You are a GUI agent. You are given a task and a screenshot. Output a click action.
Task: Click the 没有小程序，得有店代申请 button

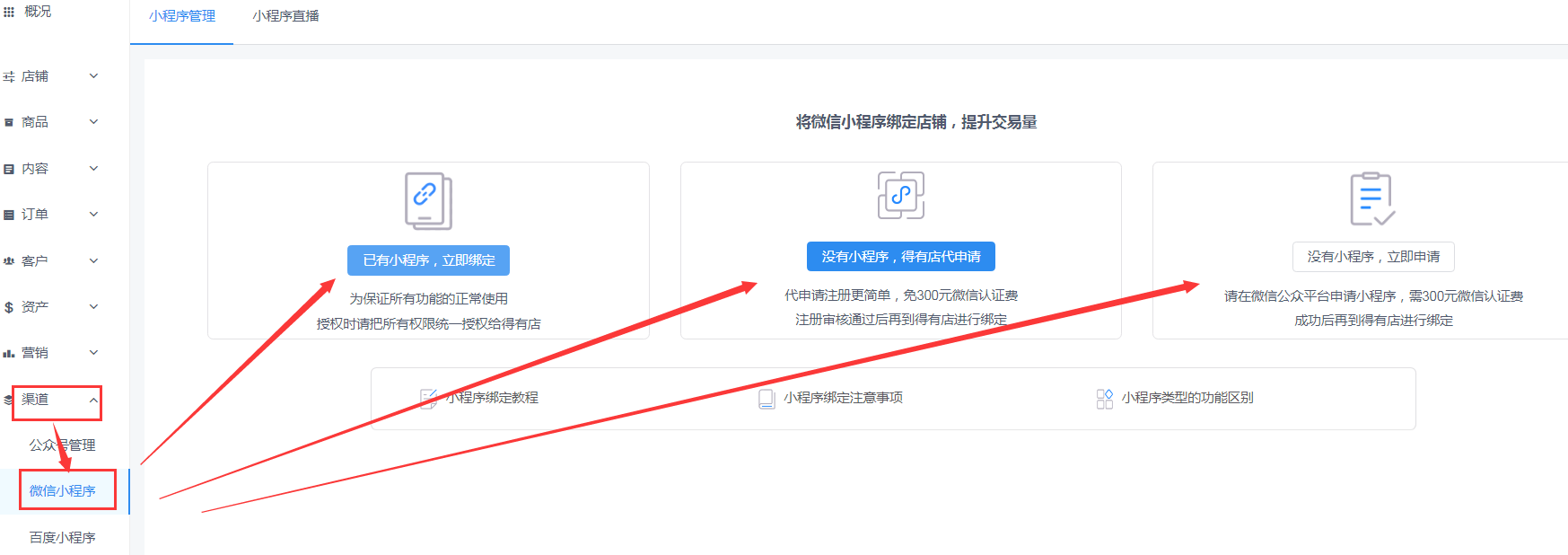point(900,257)
